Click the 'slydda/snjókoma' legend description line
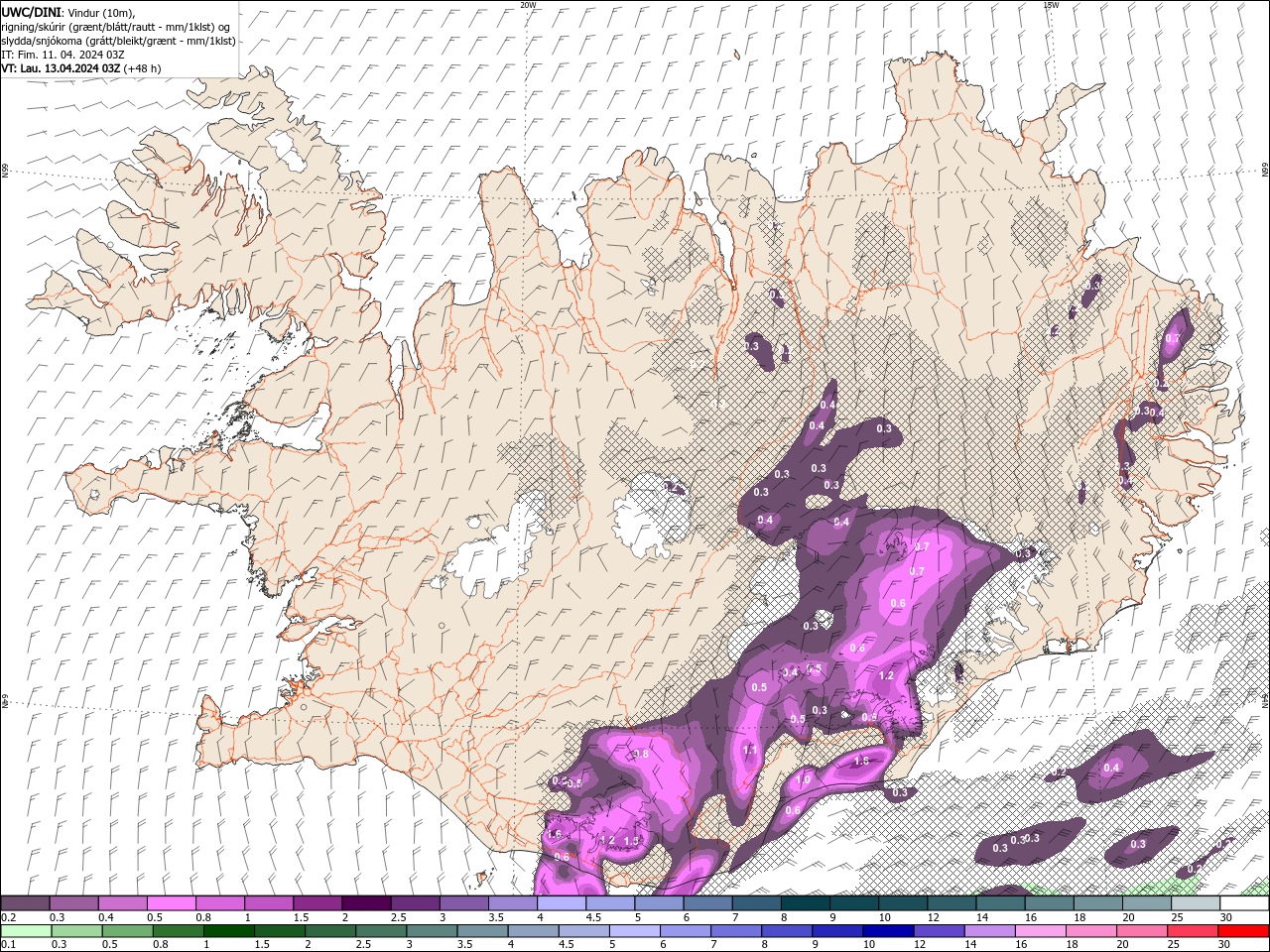Viewport: 1270px width, 952px height. [x=118, y=41]
